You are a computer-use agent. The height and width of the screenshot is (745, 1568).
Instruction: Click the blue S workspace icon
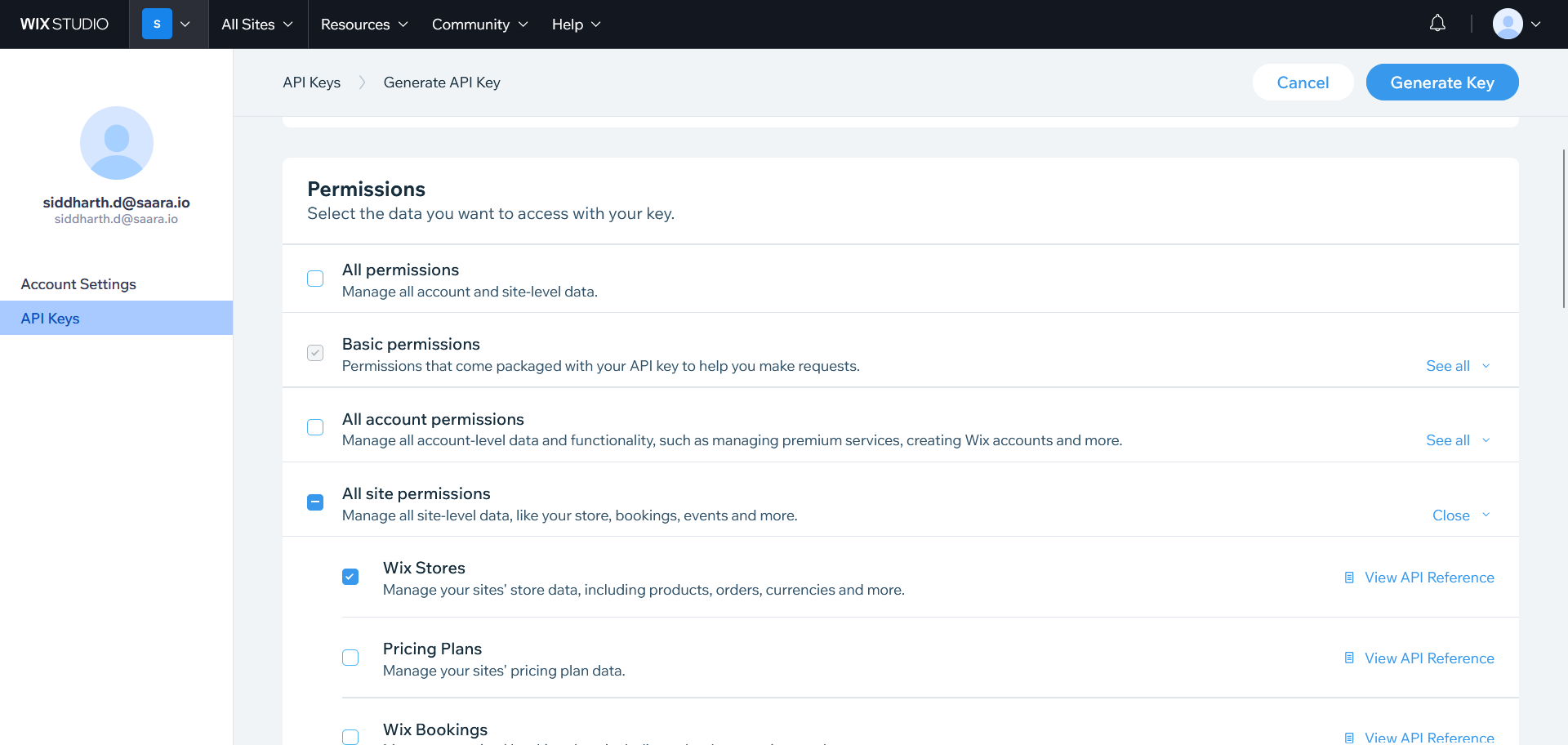(x=157, y=25)
